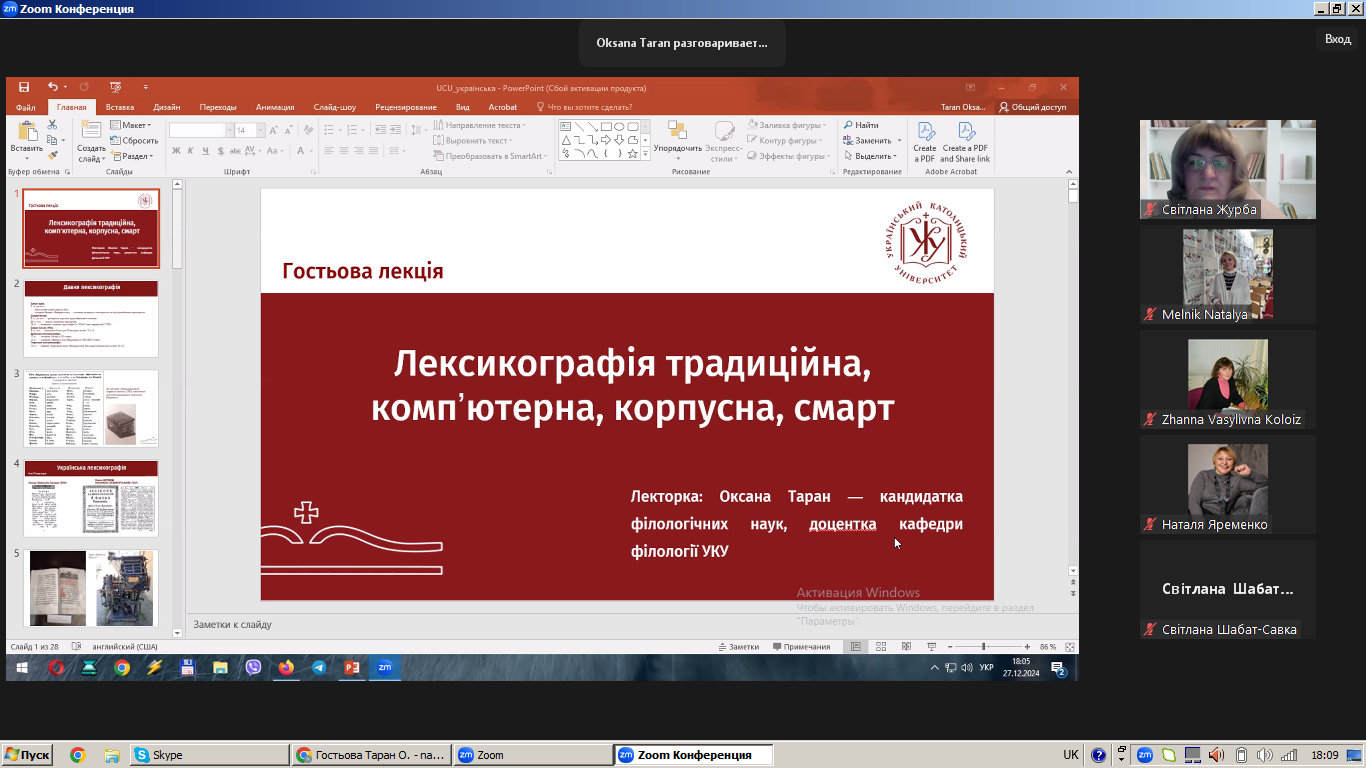Open the Skype taskbar button
The width and height of the screenshot is (1366, 768).
pyautogui.click(x=208, y=755)
